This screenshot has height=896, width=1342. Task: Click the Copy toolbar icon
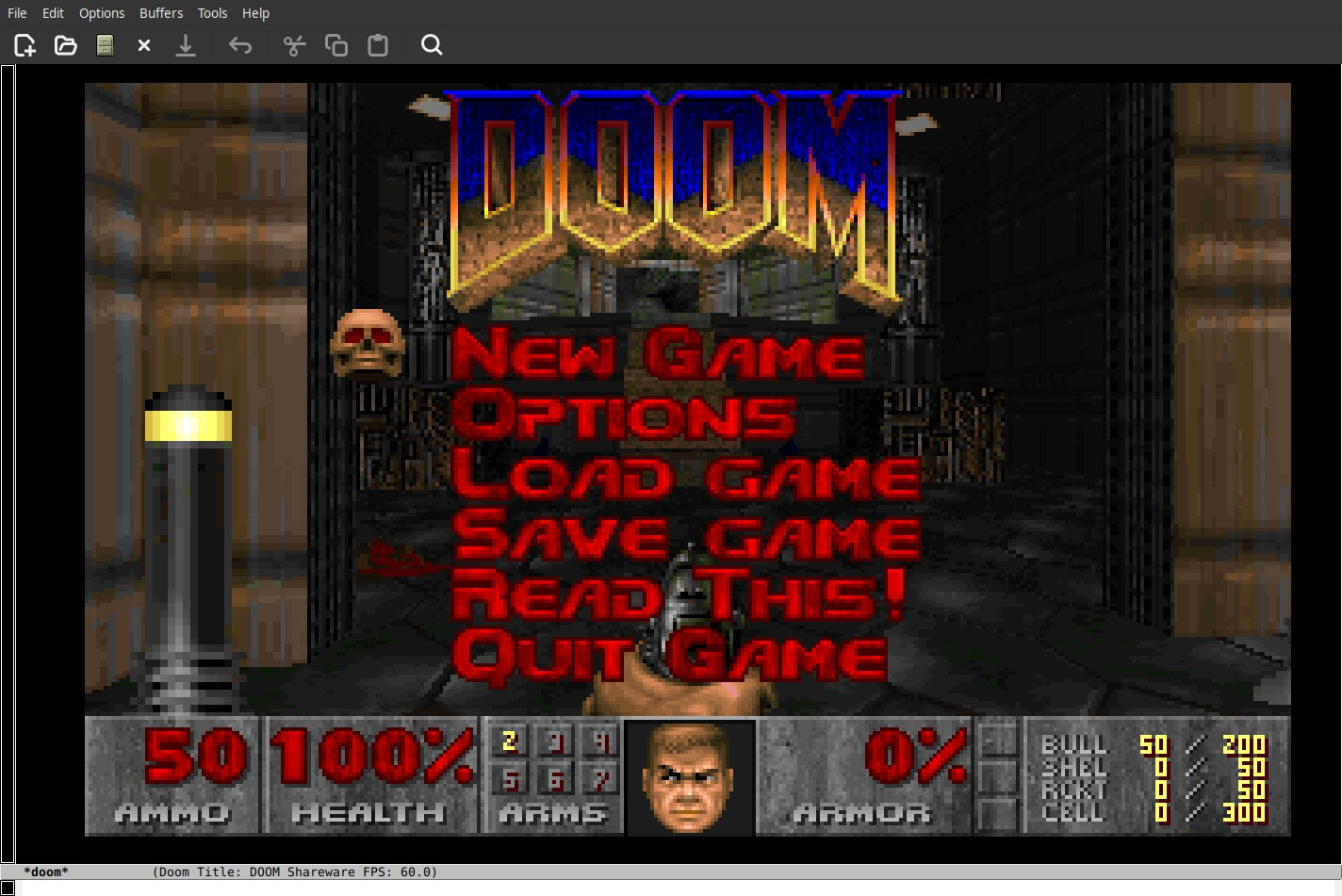coord(335,45)
